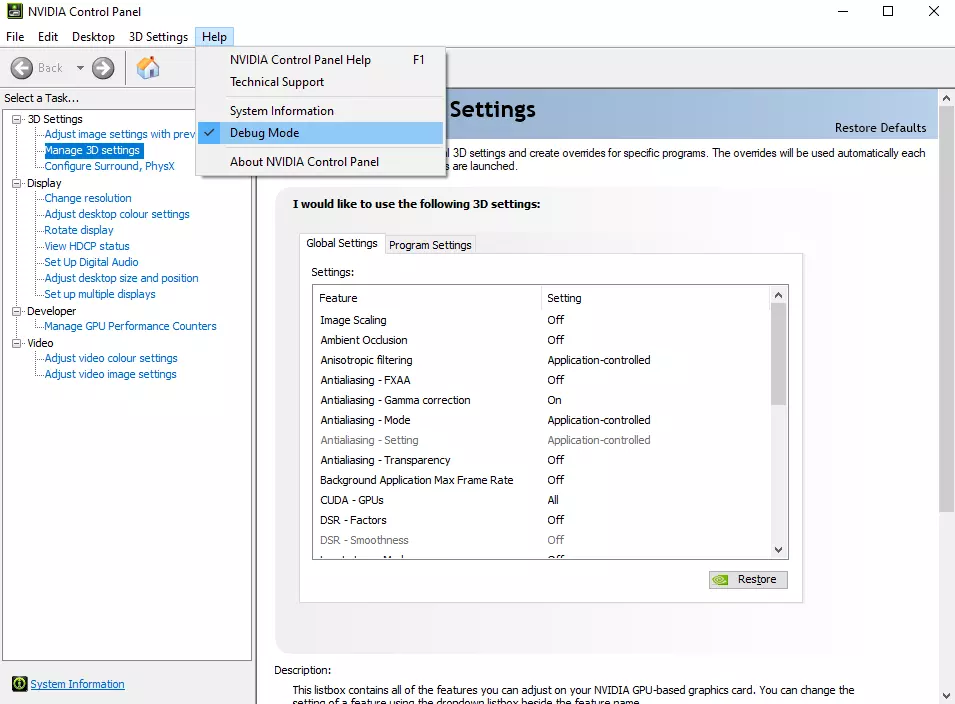Open Rotate display task
The height and width of the screenshot is (704, 955).
coord(79,230)
